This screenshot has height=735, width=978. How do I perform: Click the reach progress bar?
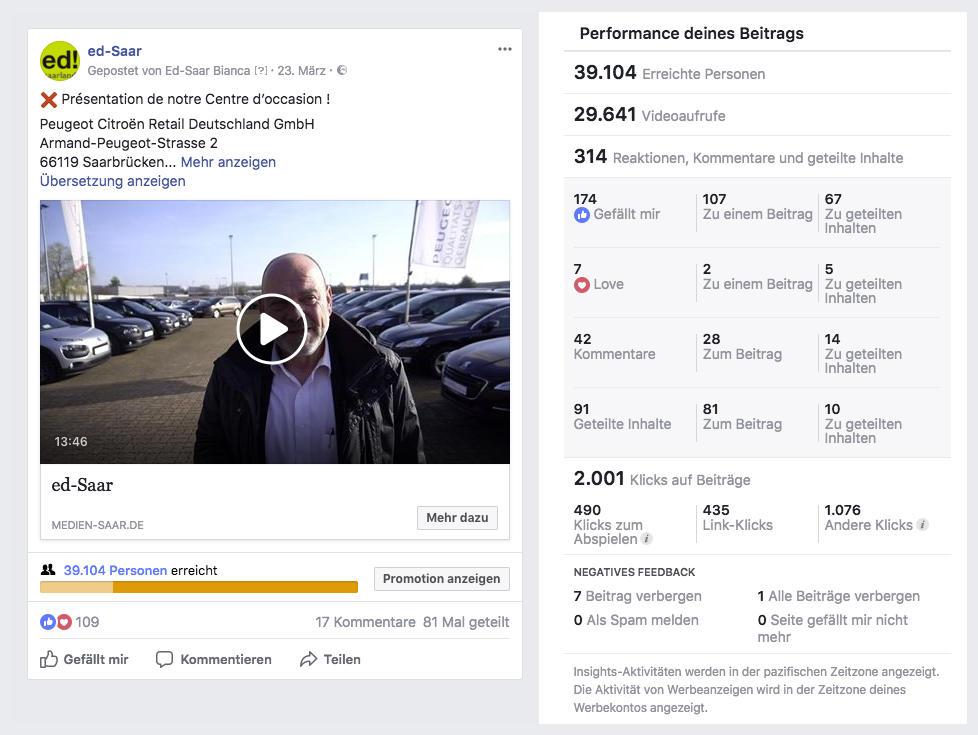[199, 587]
